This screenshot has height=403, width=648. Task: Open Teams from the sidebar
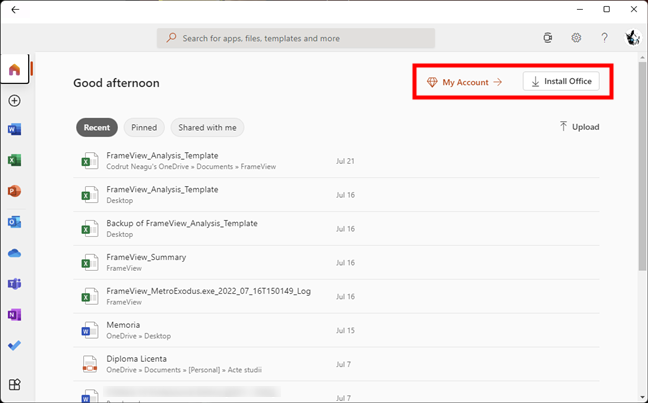[14, 284]
